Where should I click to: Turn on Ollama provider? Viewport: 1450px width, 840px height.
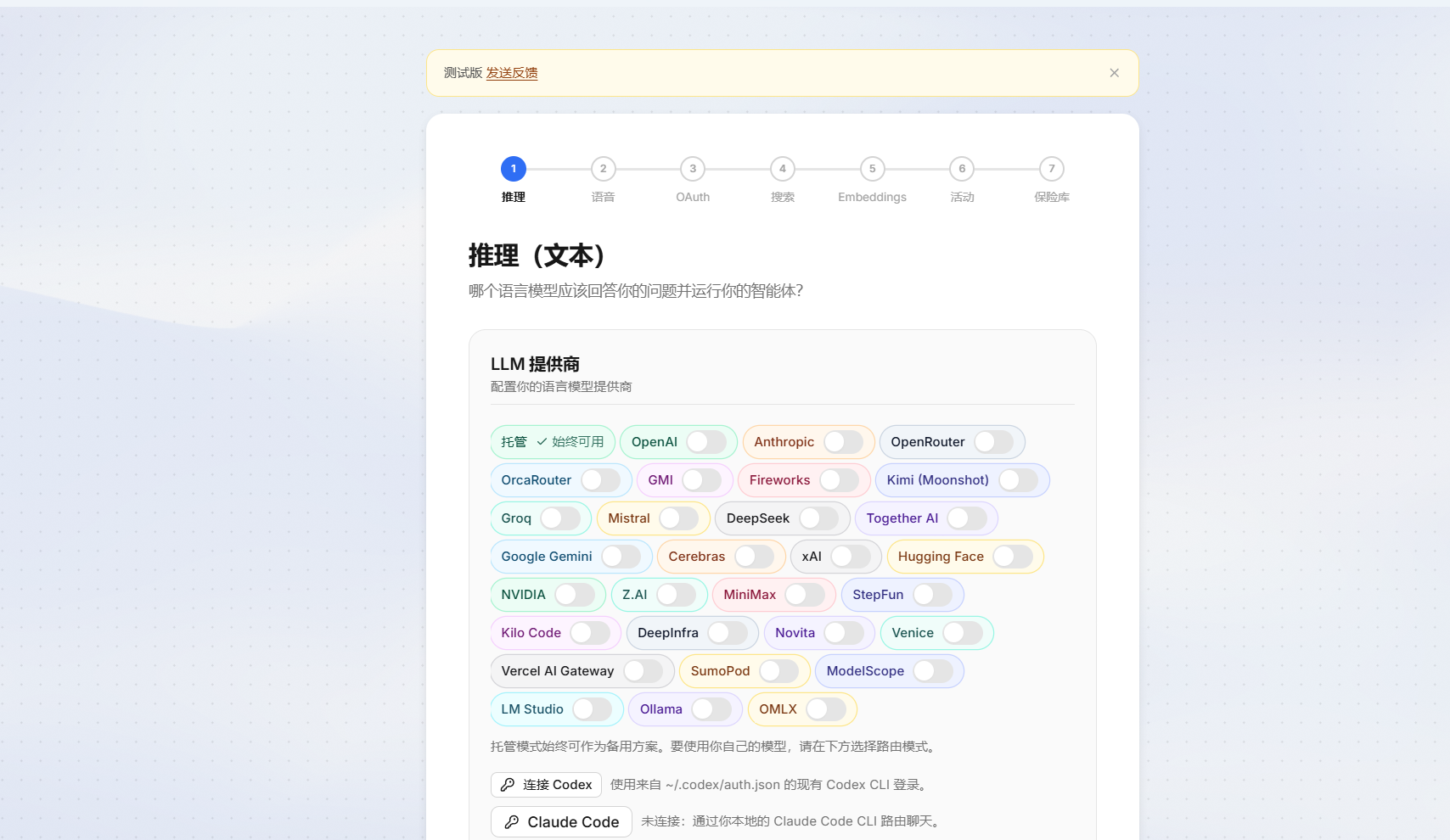click(711, 709)
